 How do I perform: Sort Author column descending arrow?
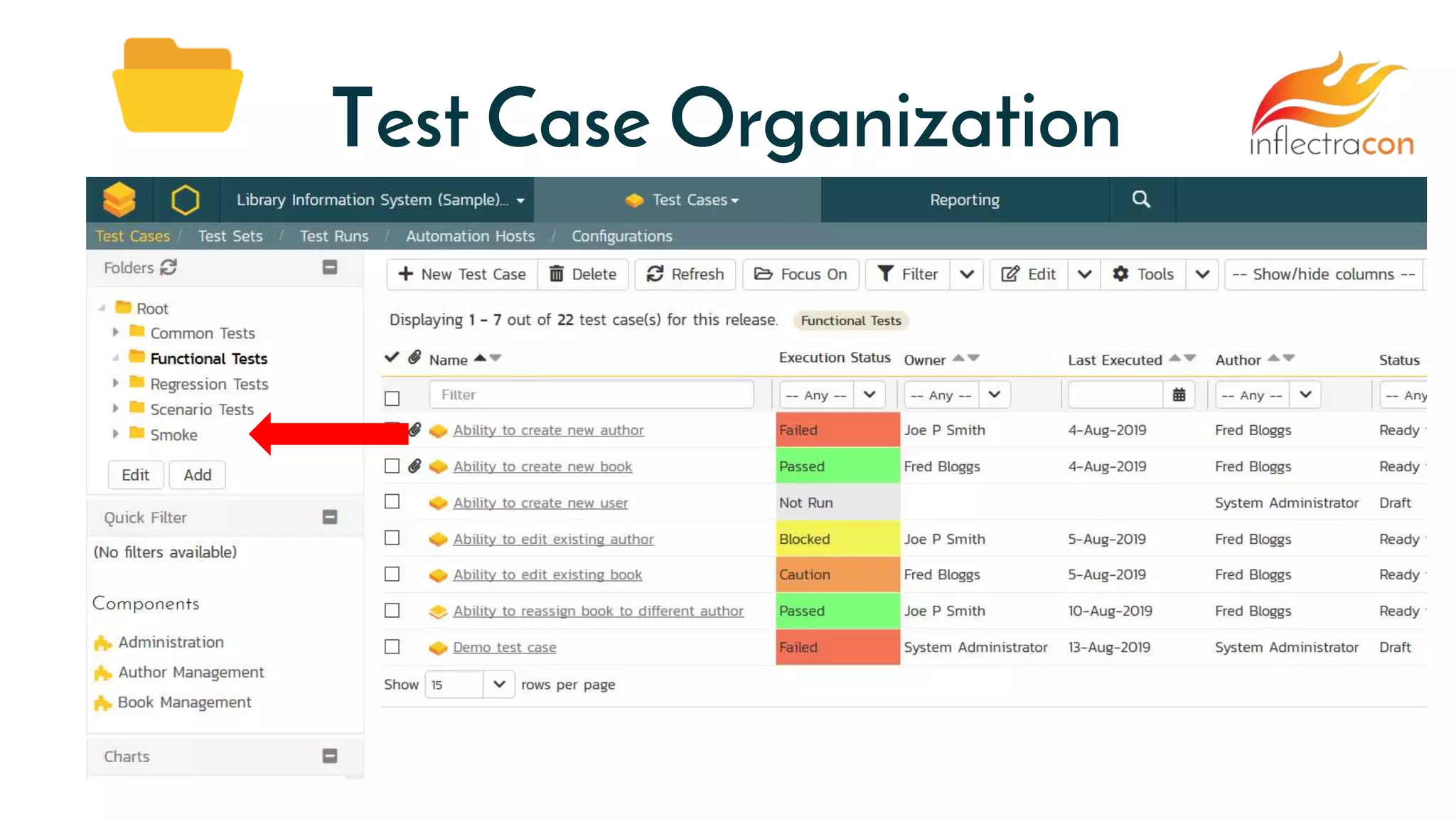[x=1289, y=358]
